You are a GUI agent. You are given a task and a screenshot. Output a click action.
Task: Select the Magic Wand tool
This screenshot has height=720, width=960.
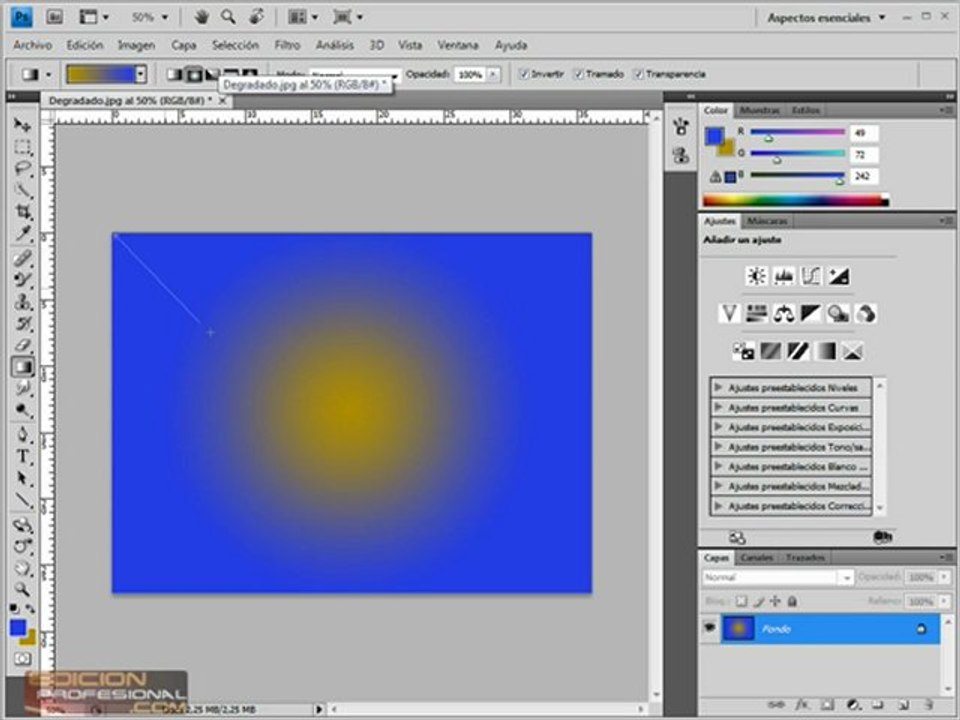pyautogui.click(x=23, y=191)
